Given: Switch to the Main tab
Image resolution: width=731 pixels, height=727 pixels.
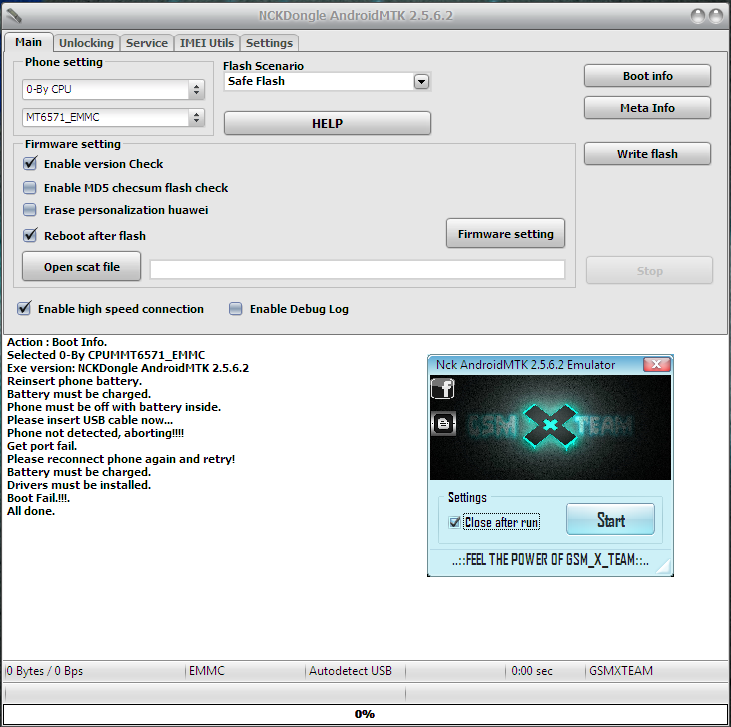Looking at the screenshot, I should tap(28, 42).
